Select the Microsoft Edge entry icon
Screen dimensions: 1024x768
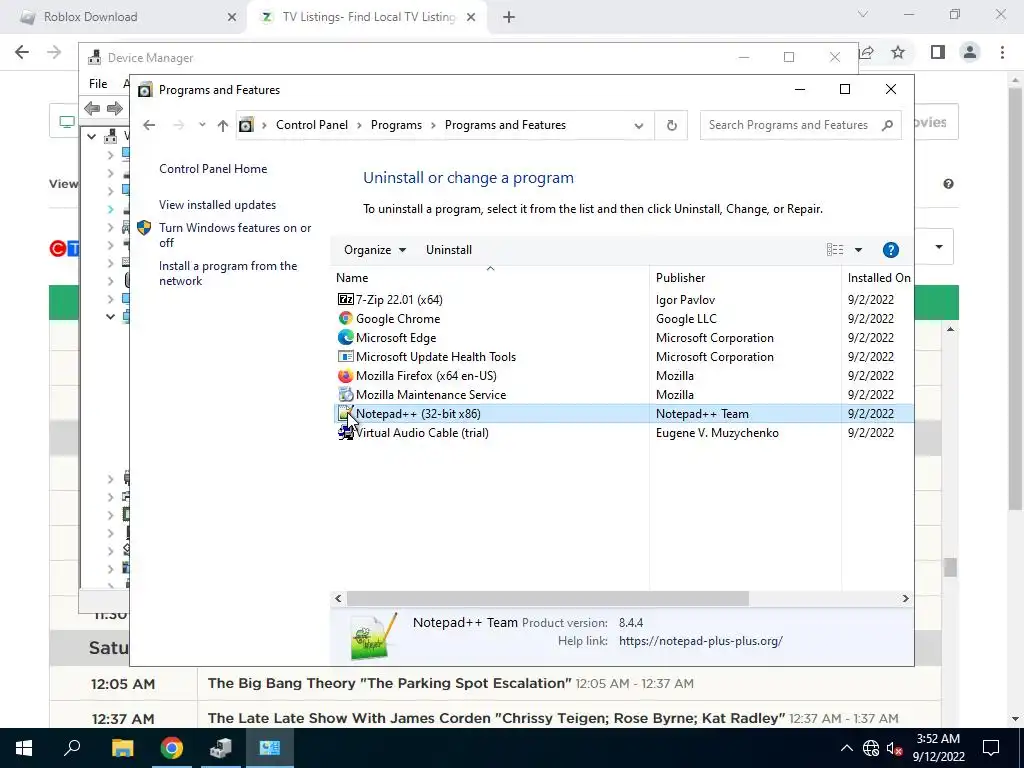[x=345, y=338]
